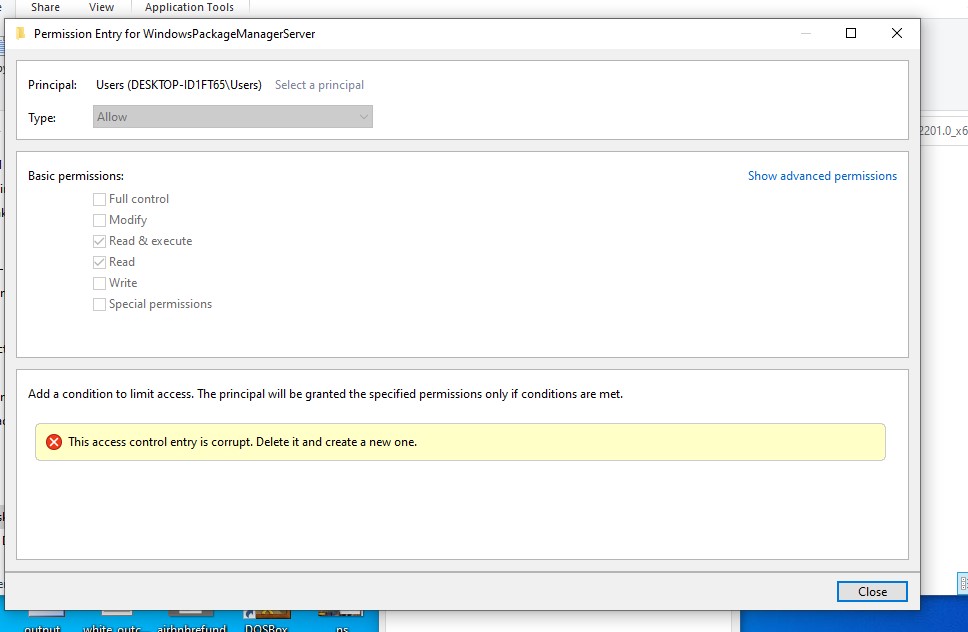
Task: Open the Type Allow dropdown
Action: [233, 117]
